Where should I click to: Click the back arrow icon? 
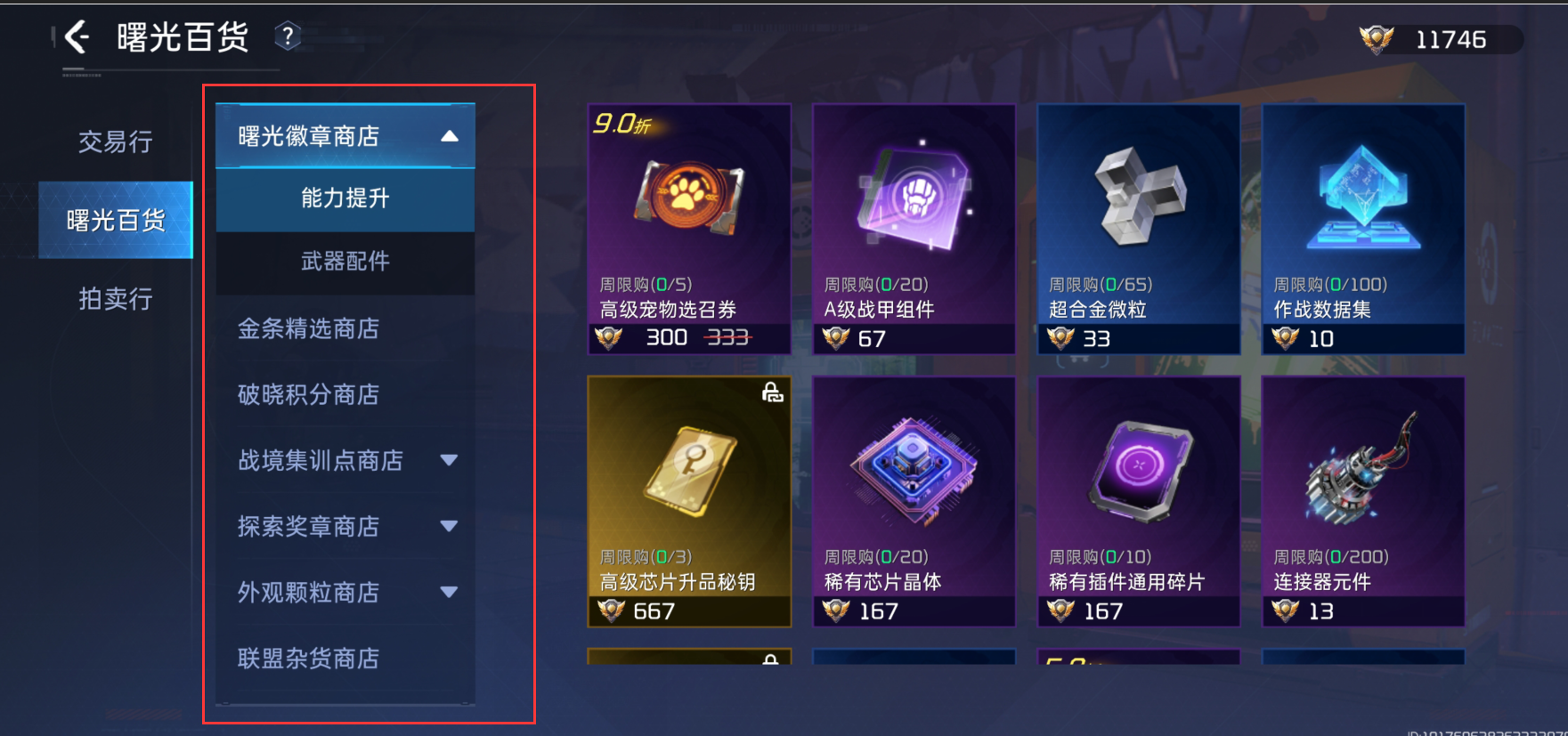point(77,37)
